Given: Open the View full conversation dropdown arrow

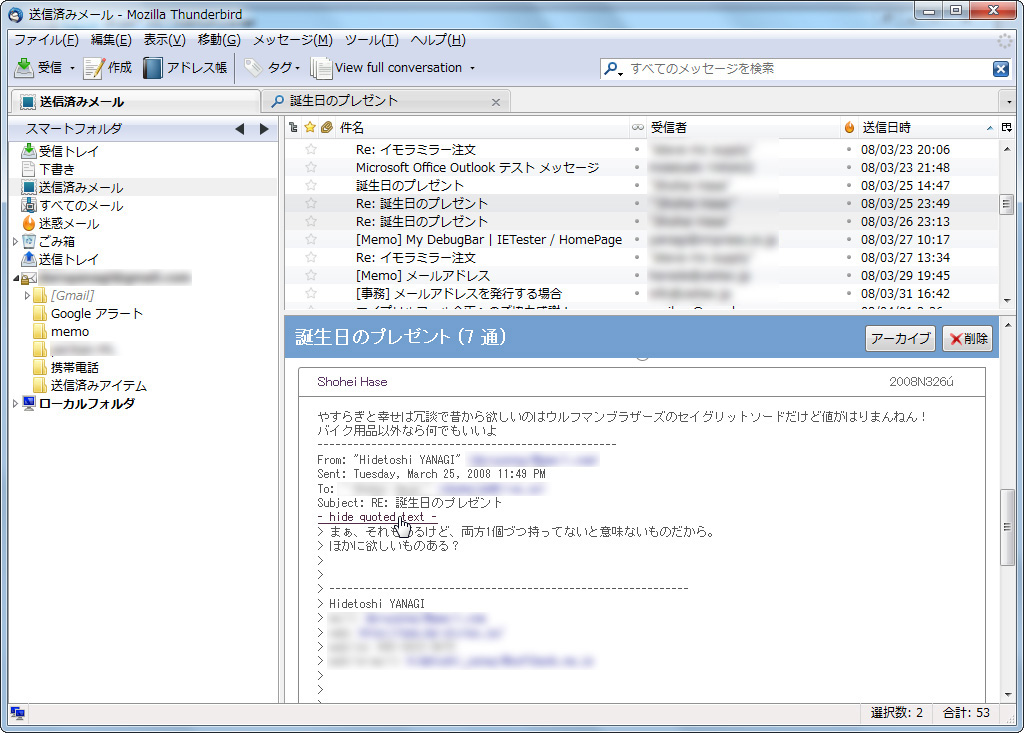Looking at the screenshot, I should 472,68.
